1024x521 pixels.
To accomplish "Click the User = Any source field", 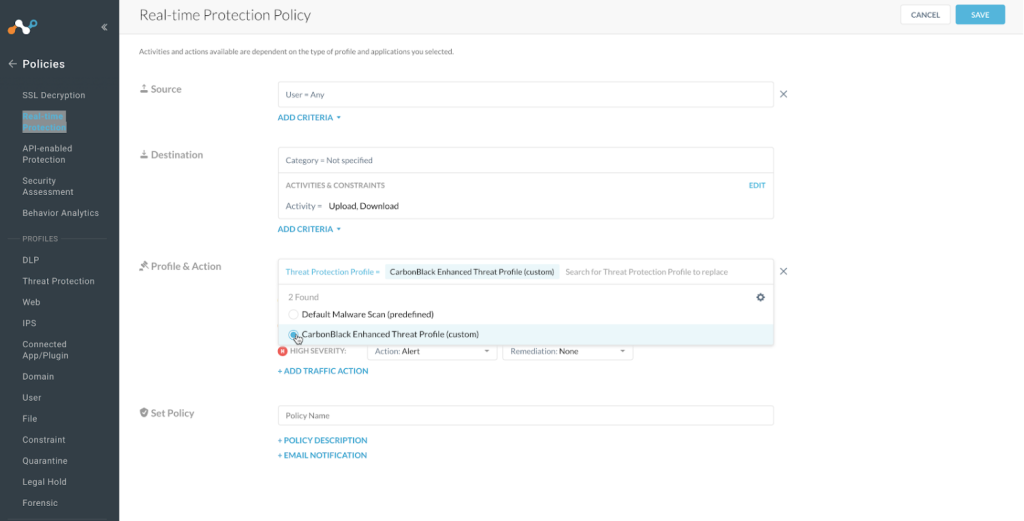I will pos(526,95).
